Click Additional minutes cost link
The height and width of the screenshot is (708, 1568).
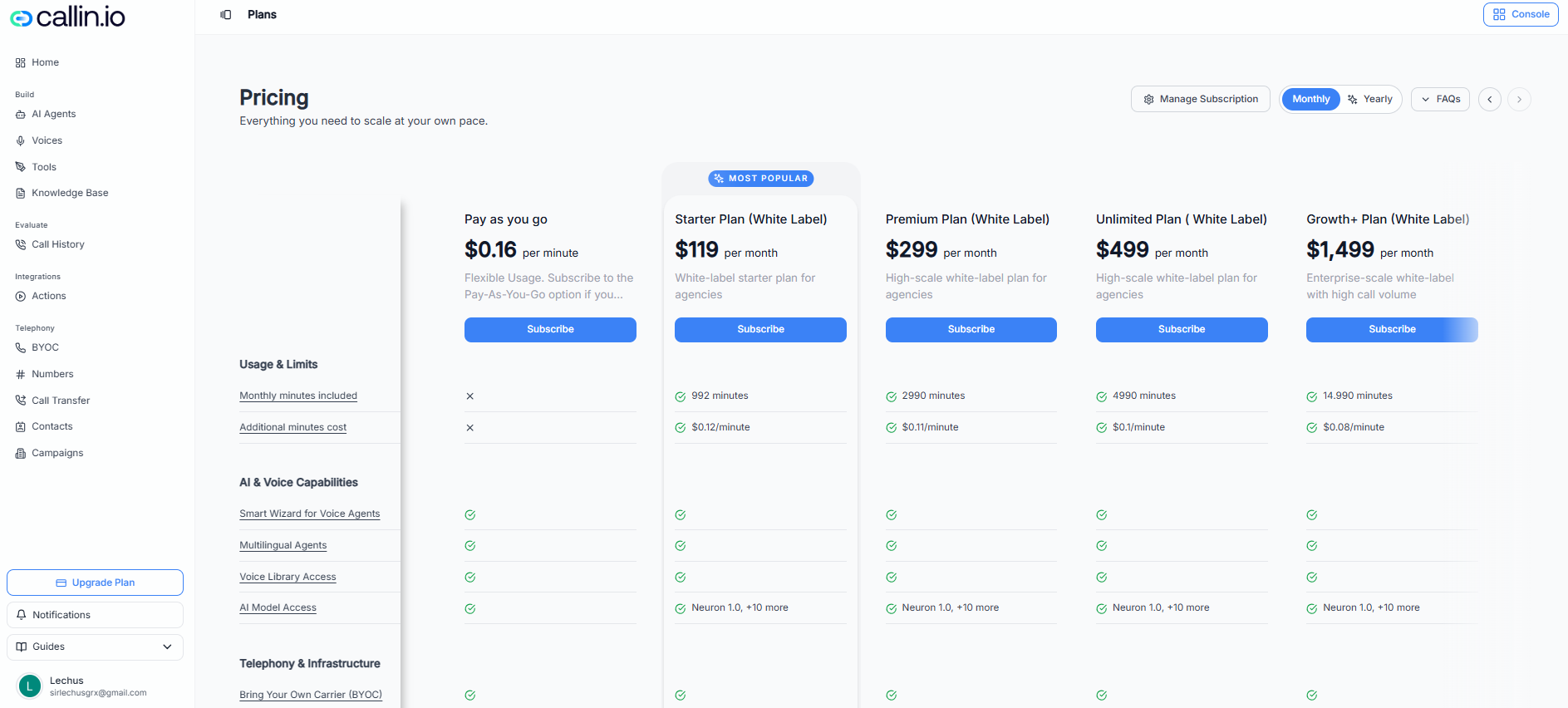tap(292, 427)
